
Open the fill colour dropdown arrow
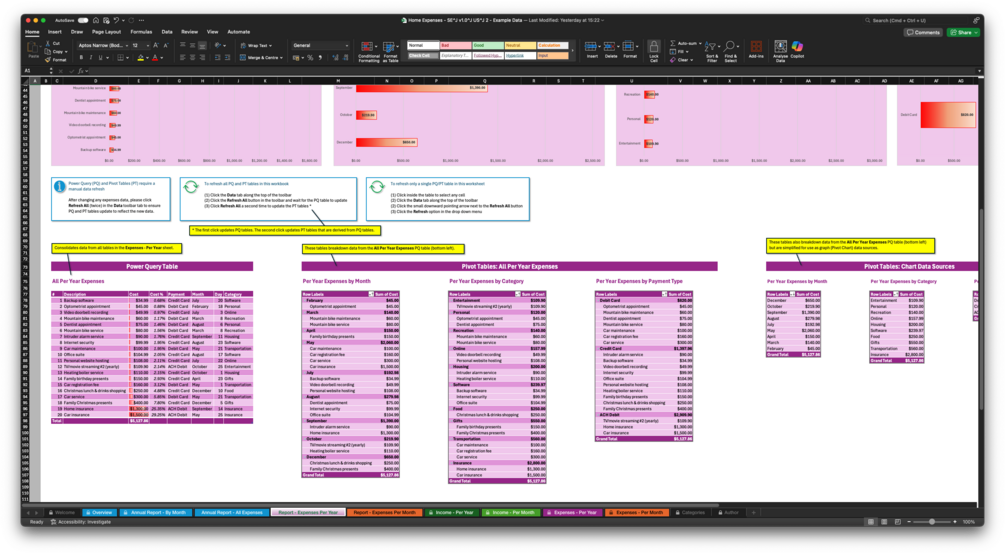point(147,58)
